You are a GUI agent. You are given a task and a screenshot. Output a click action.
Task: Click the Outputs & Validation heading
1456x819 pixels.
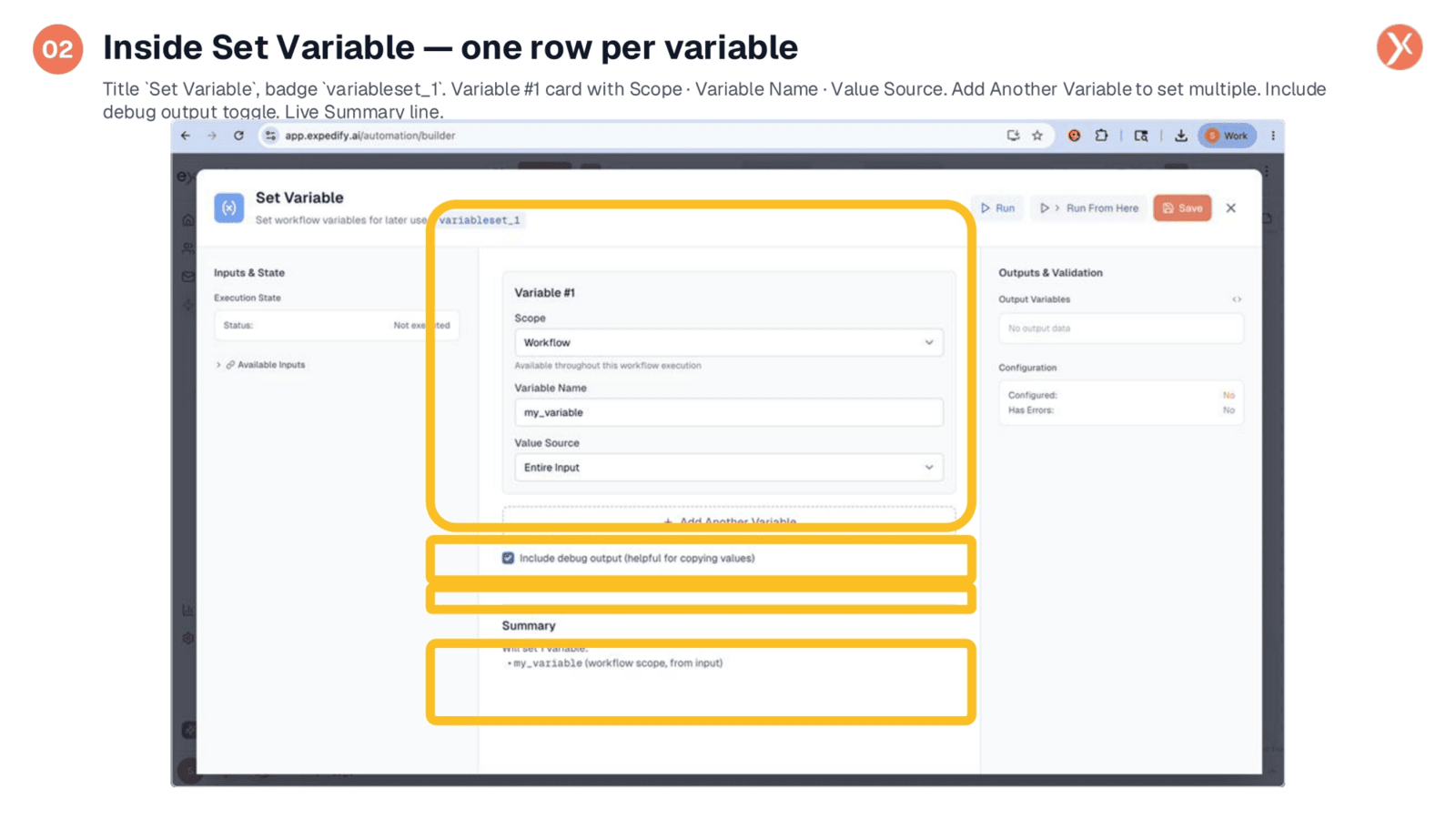[1050, 273]
